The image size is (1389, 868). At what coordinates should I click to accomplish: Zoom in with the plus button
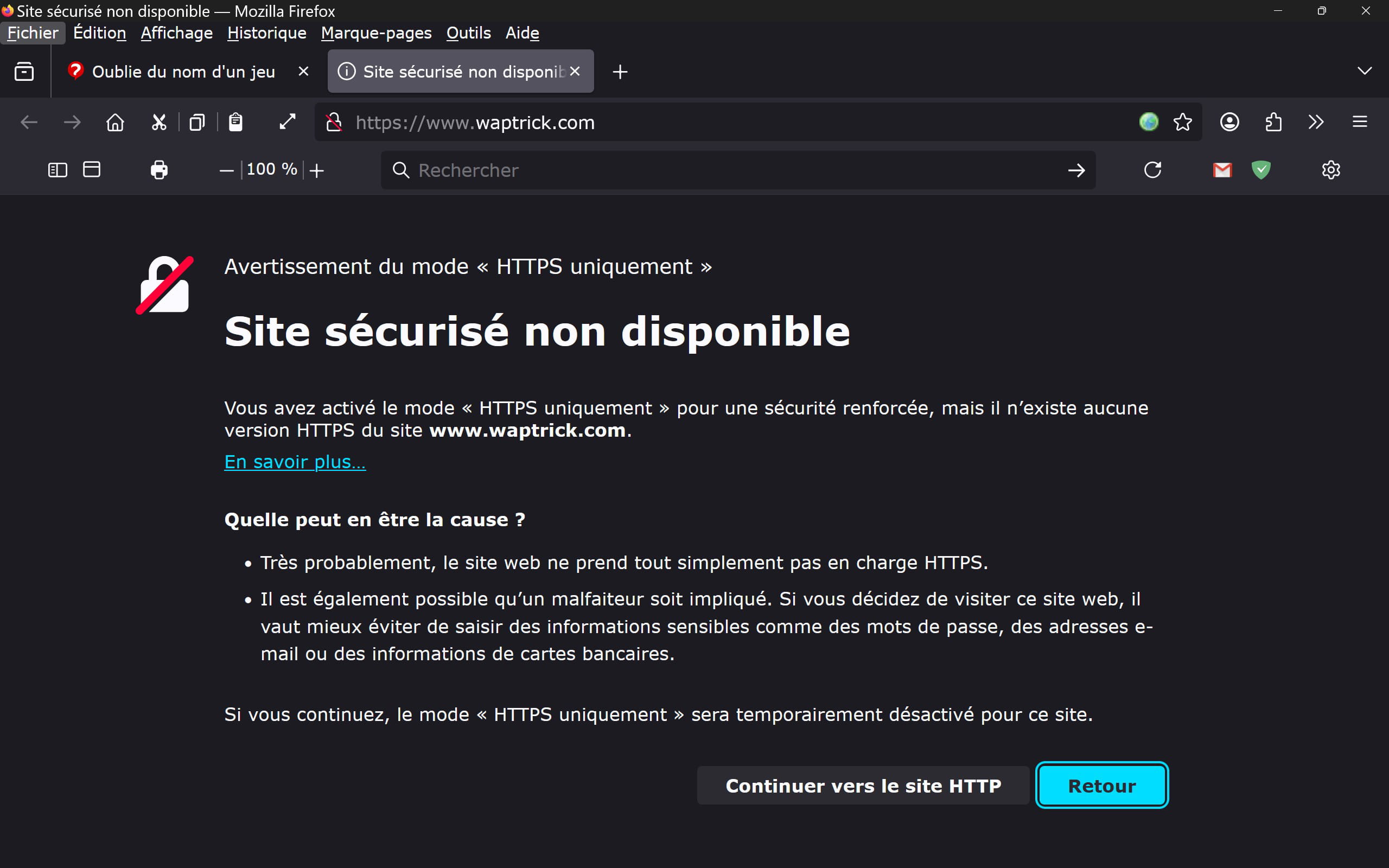[x=317, y=170]
